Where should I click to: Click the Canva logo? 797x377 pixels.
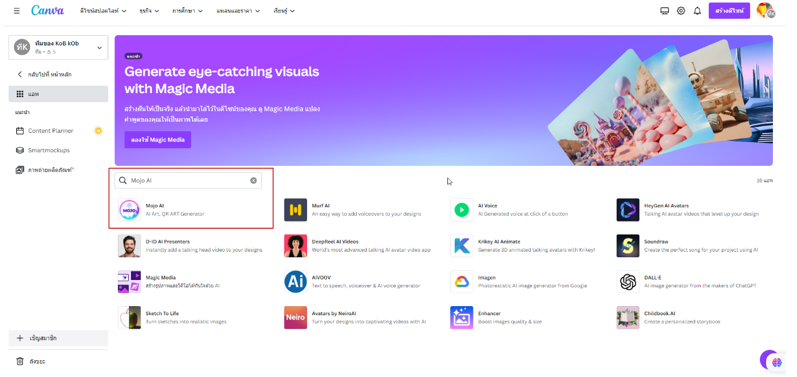coord(47,10)
